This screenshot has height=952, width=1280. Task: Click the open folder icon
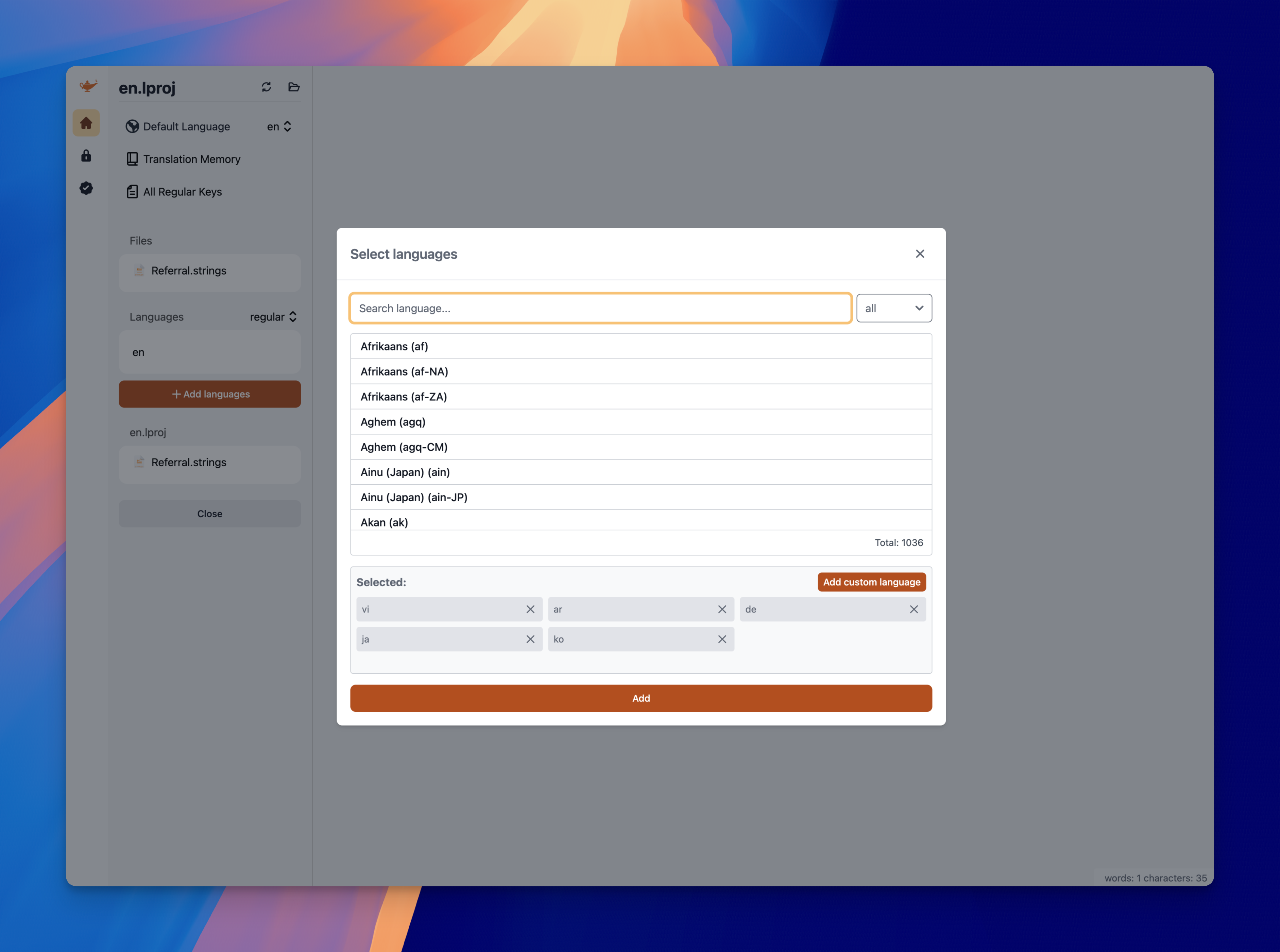[x=294, y=87]
